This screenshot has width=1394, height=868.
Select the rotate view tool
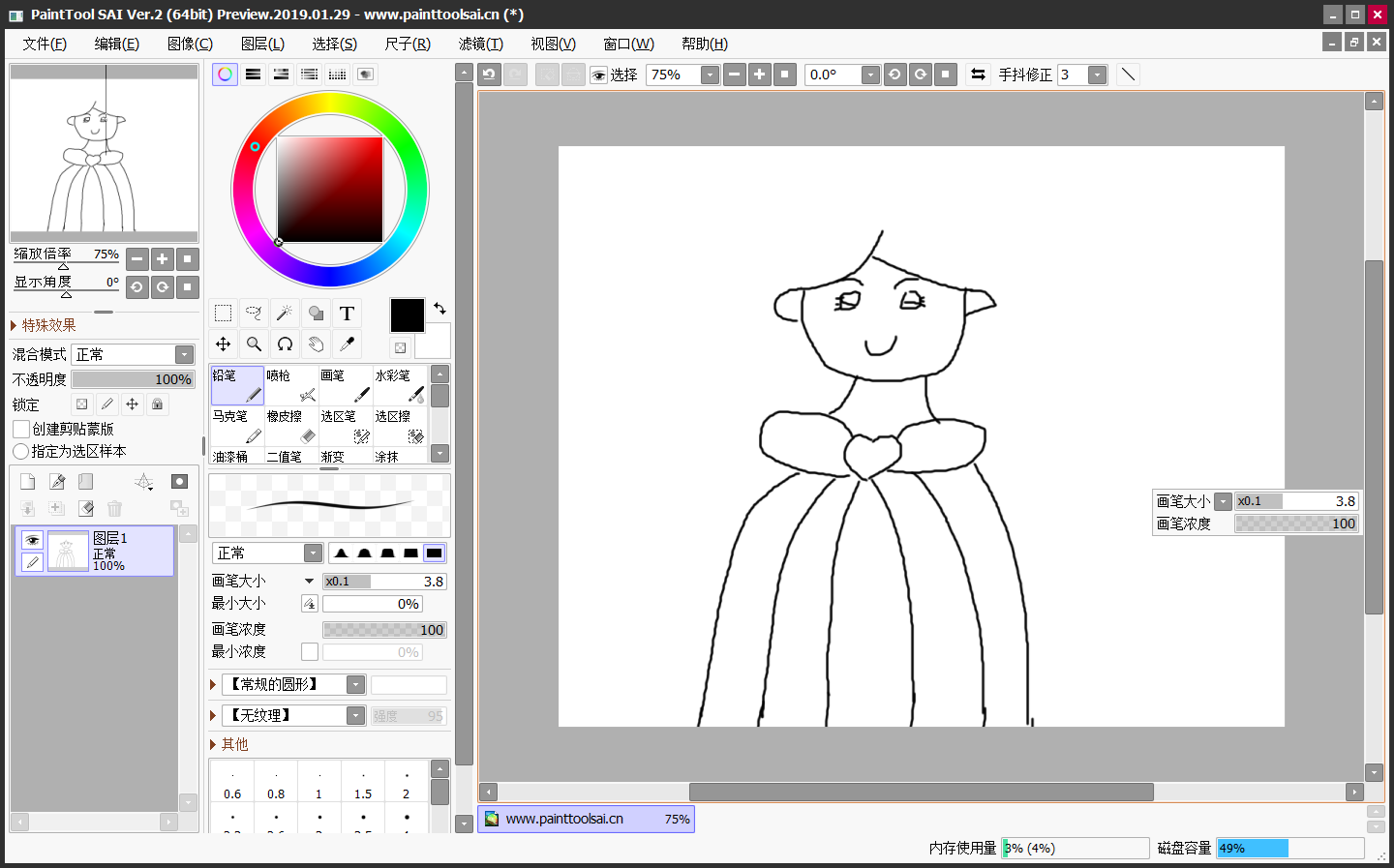[285, 344]
